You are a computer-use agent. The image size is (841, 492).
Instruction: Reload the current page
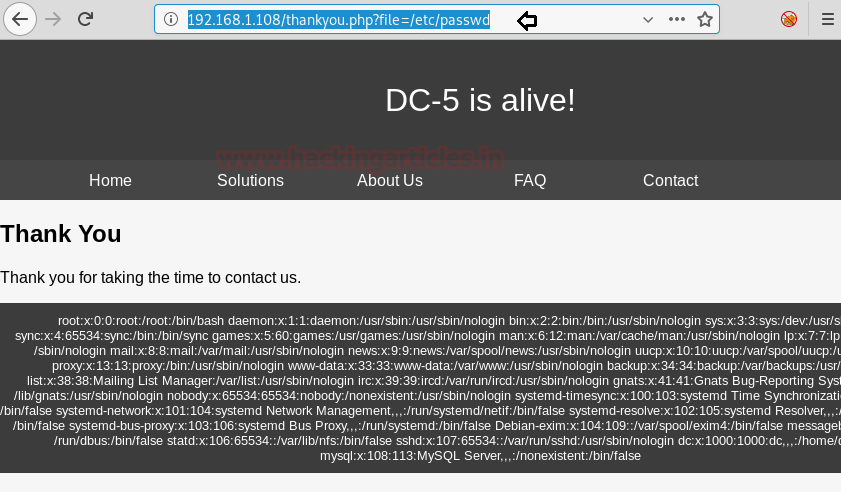(x=85, y=19)
